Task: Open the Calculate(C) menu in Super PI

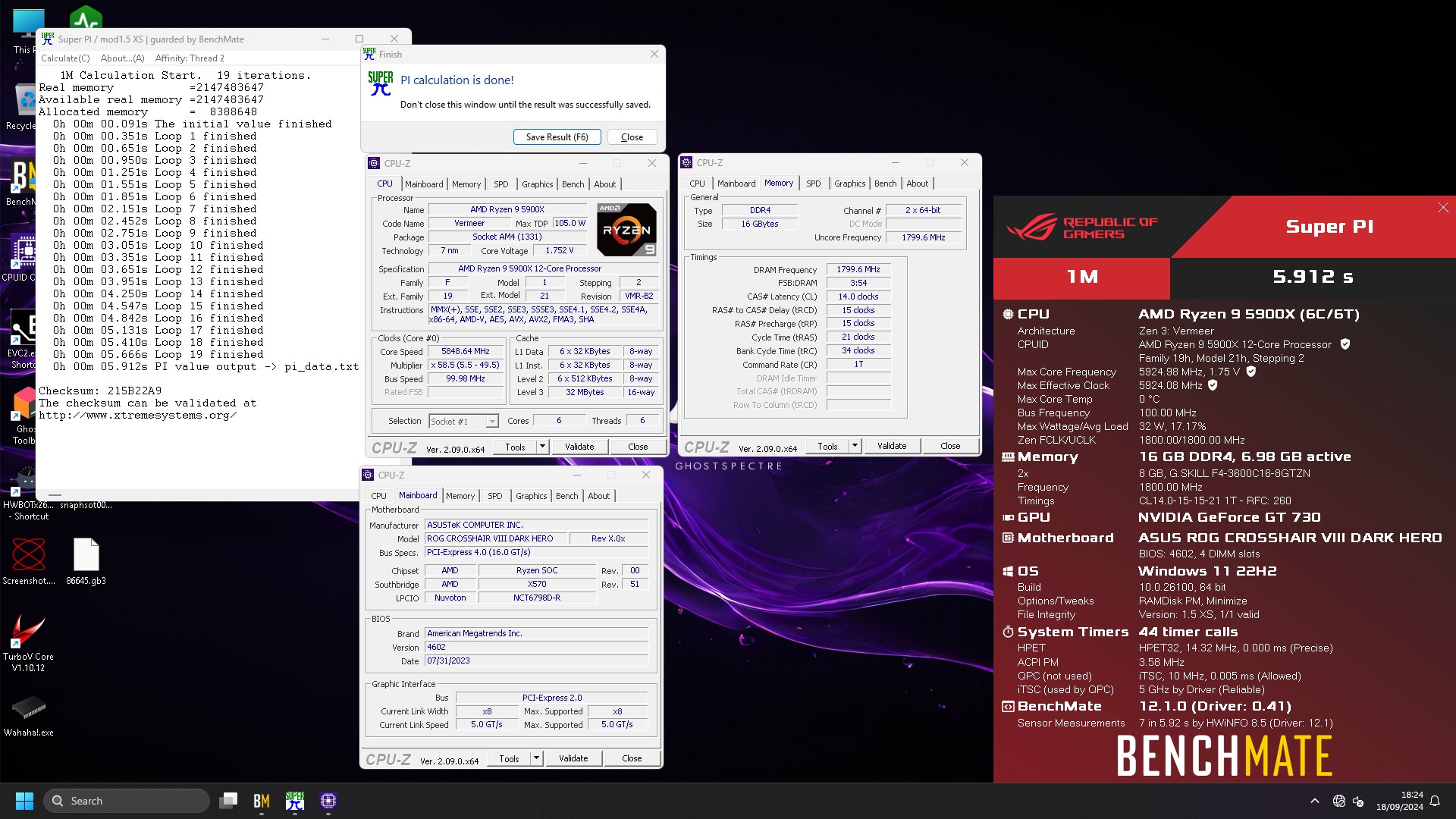Action: (65, 58)
